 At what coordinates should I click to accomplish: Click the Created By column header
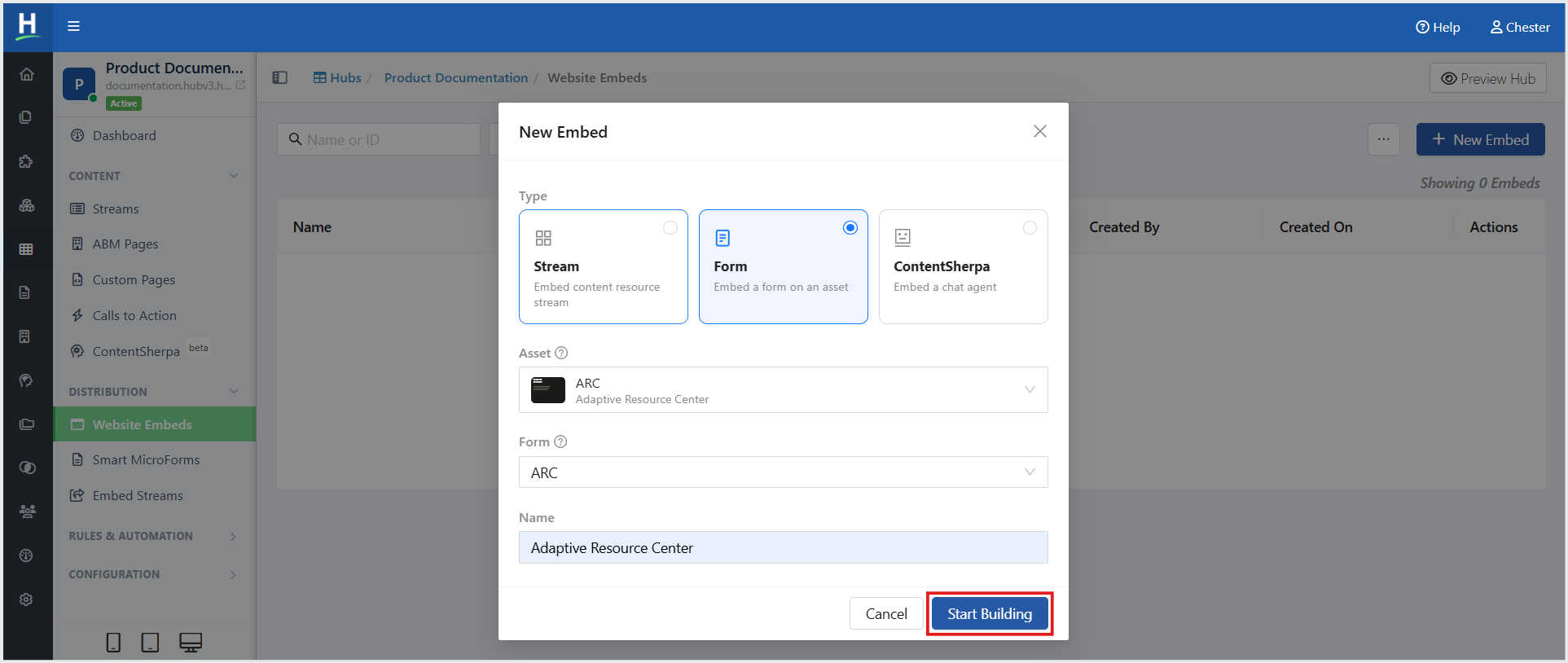click(1124, 227)
